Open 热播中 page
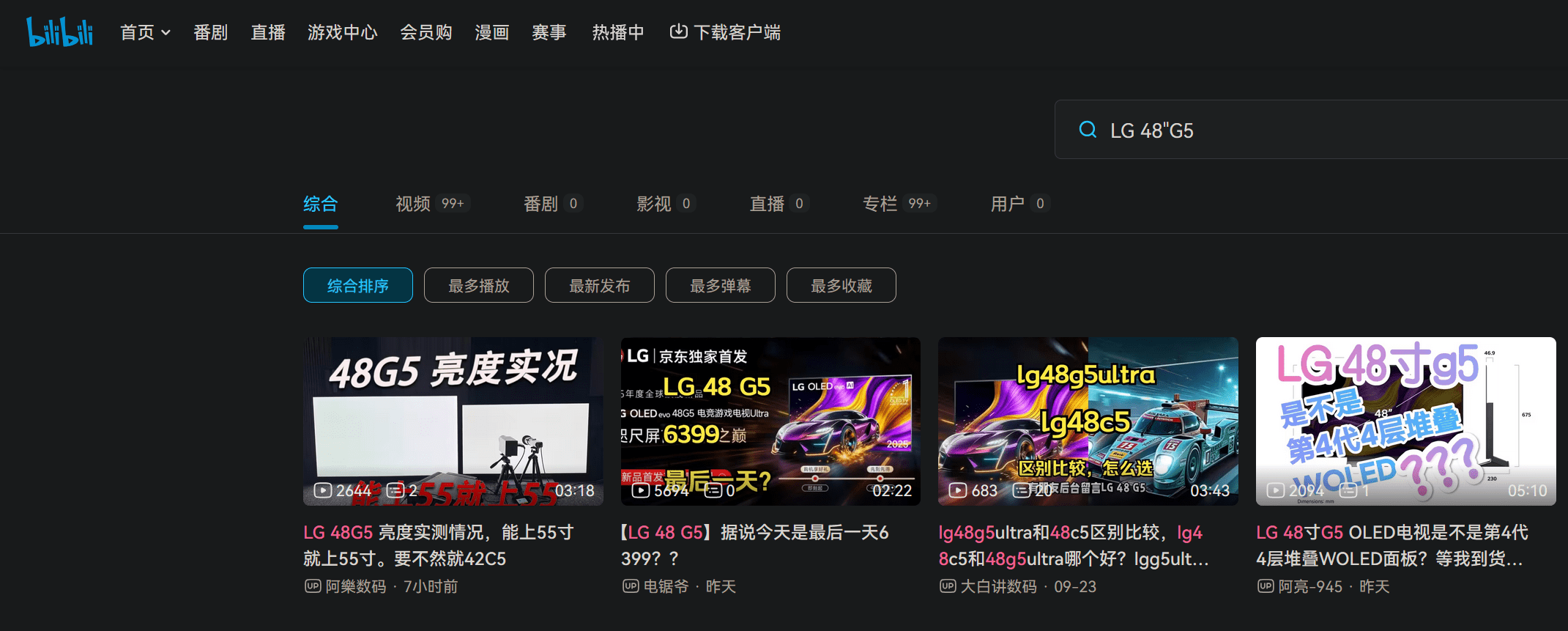The height and width of the screenshot is (631, 1568). pos(618,32)
